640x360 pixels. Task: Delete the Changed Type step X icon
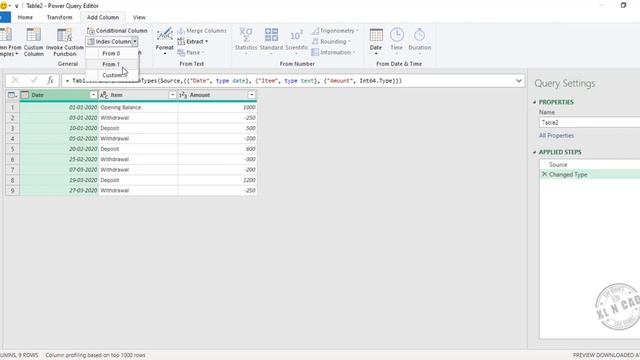(x=544, y=174)
